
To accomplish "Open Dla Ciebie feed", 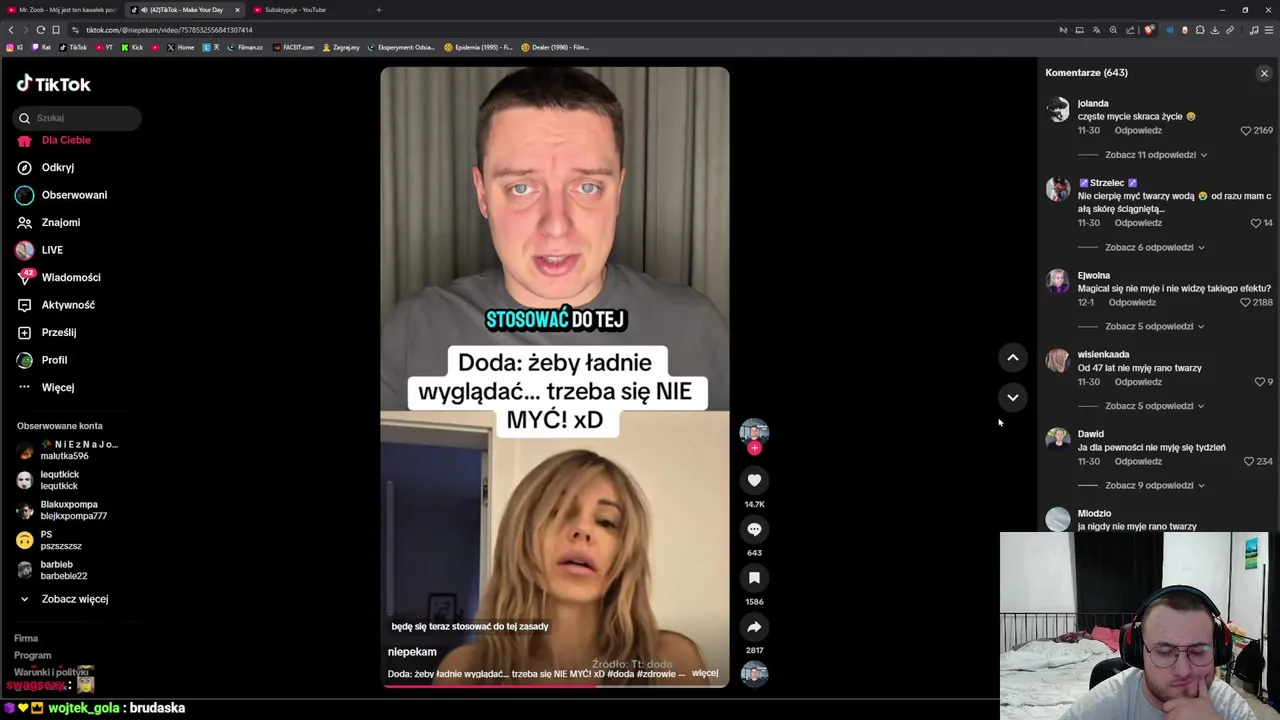I will pyautogui.click(x=55, y=140).
